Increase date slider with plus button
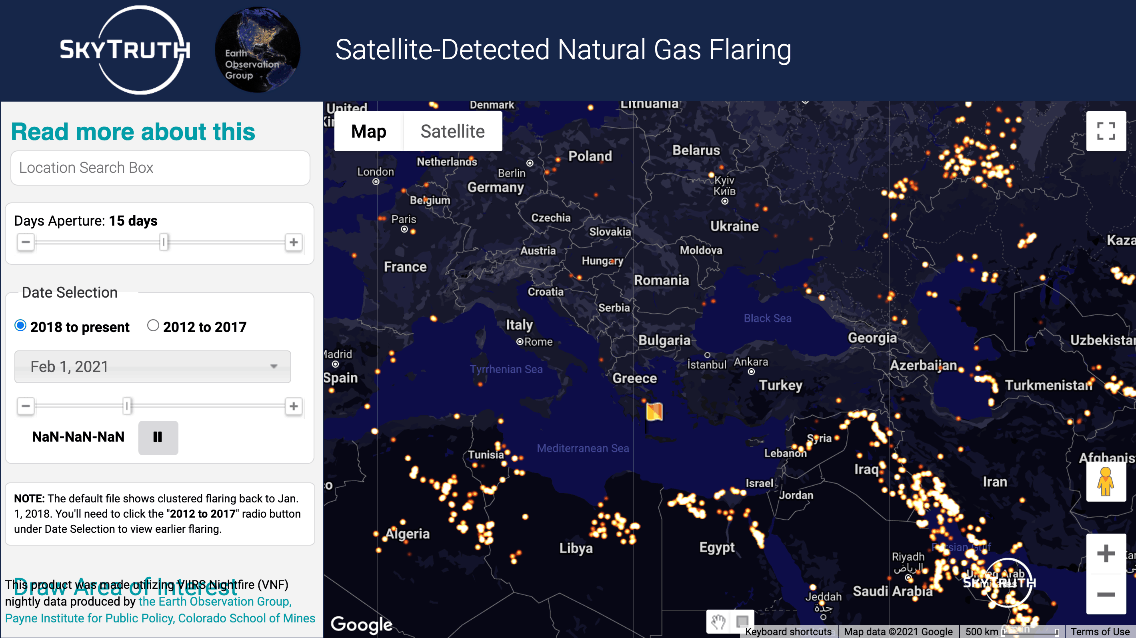1136x638 pixels. pyautogui.click(x=293, y=406)
